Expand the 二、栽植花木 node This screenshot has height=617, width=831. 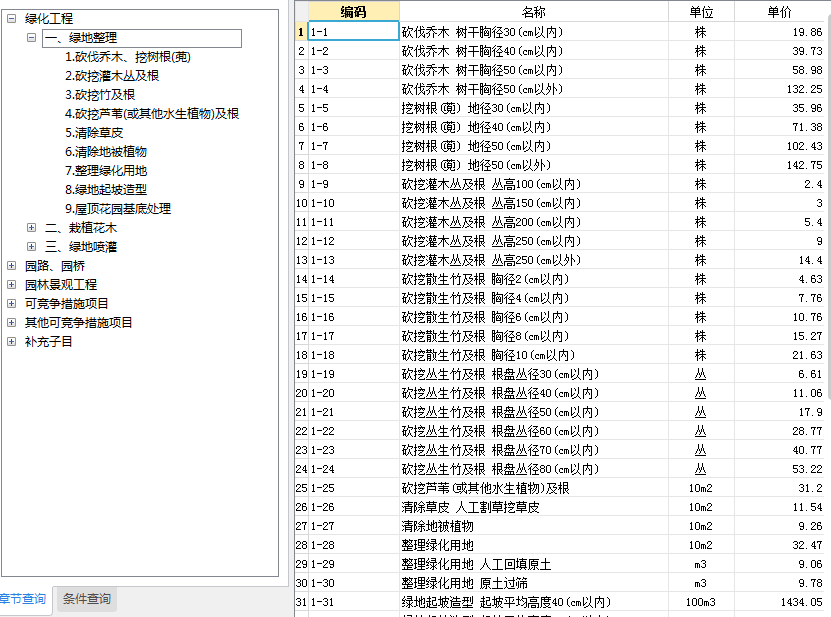pos(31,227)
